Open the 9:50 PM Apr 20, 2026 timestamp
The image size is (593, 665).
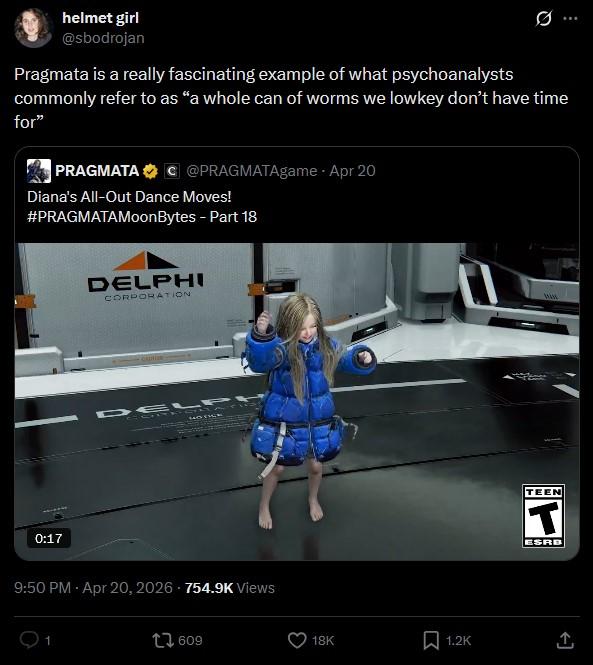pos(93,588)
